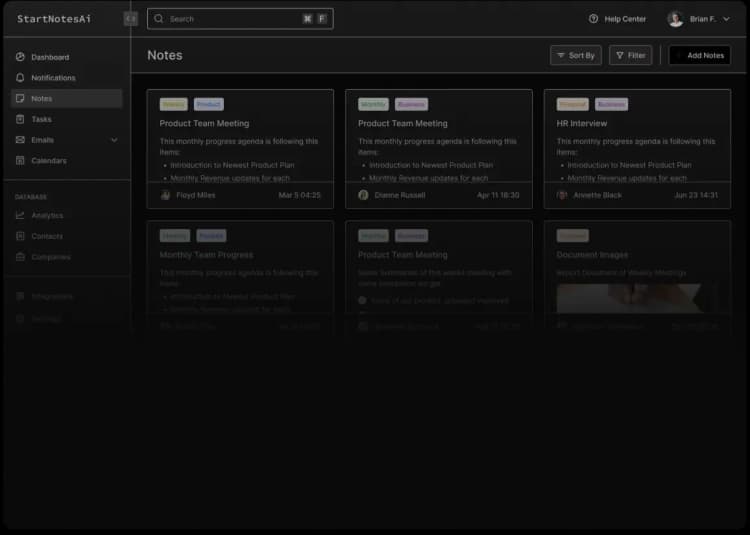Click the 'Annette Black' author name

[x=597, y=195]
